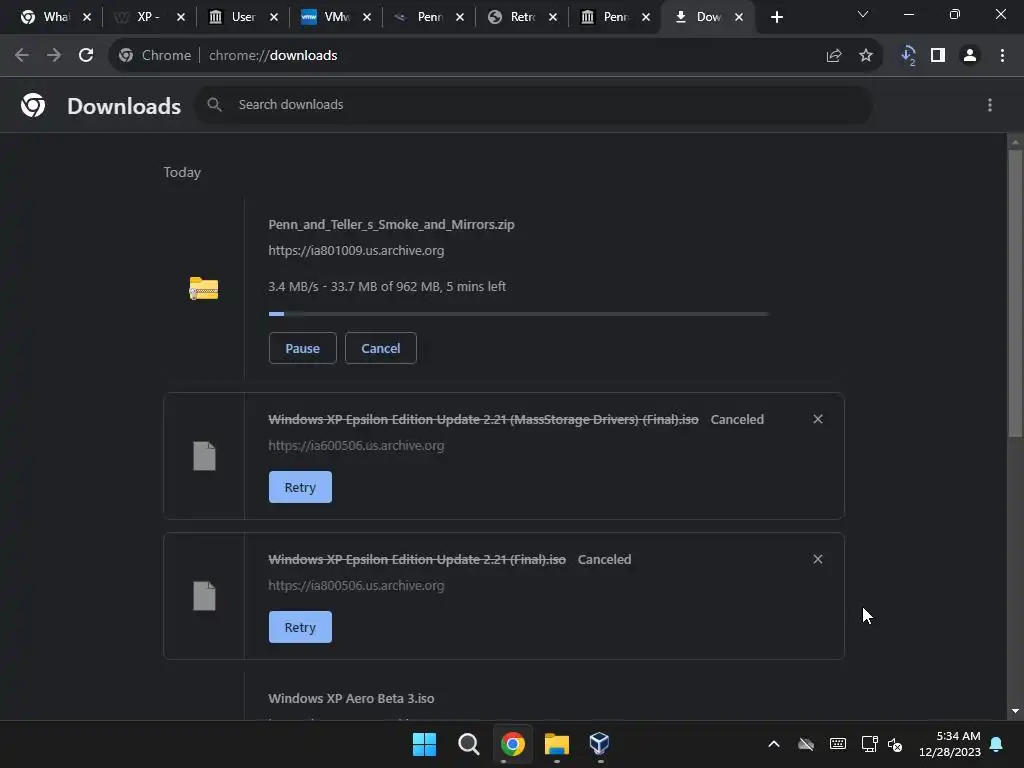Image resolution: width=1024 pixels, height=768 pixels.
Task: Close the VMw tab
Action: click(367, 17)
